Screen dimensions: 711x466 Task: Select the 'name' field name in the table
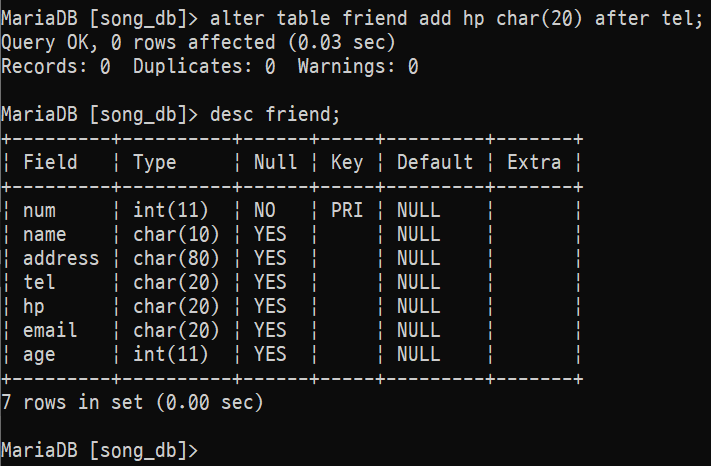45,234
